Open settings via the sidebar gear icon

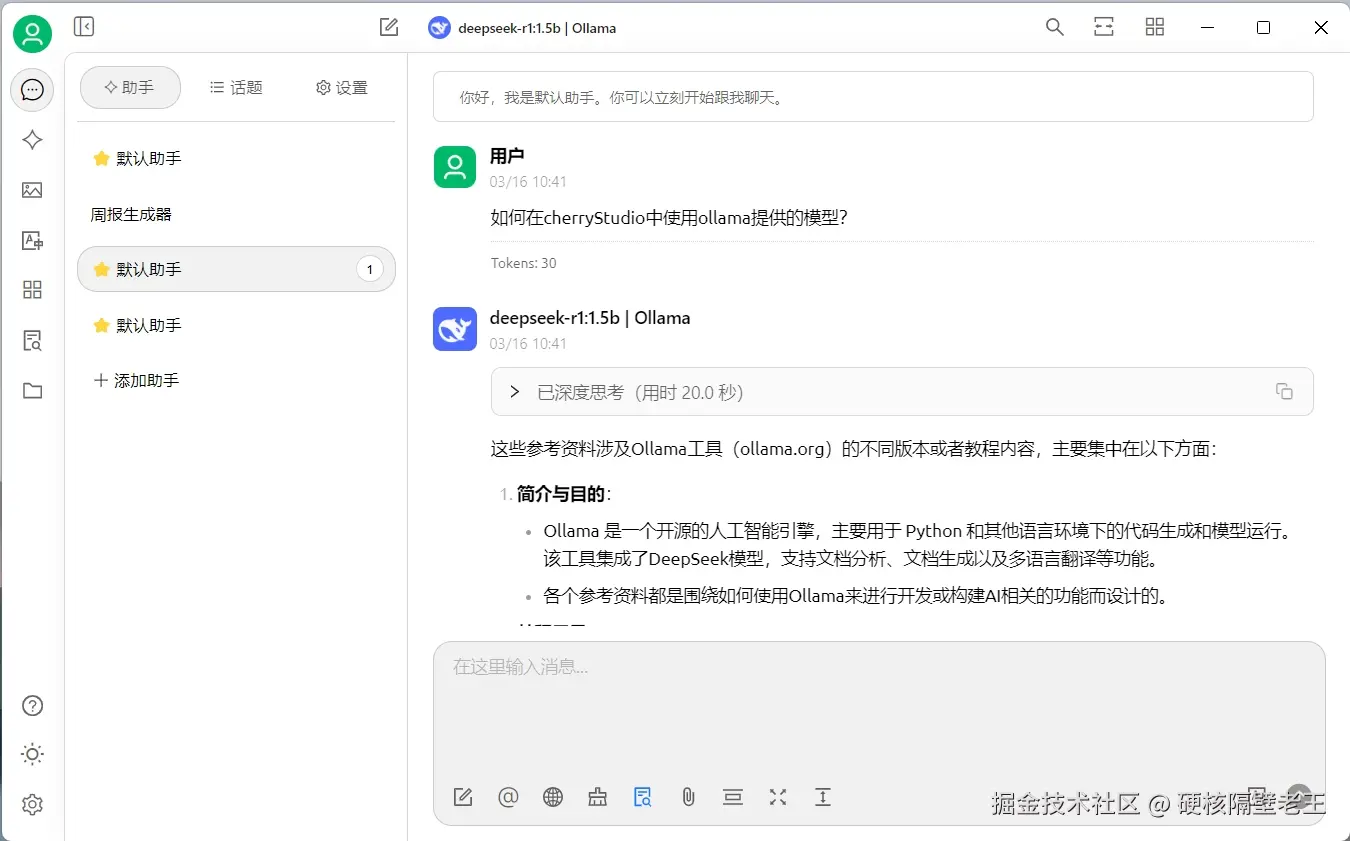point(32,804)
